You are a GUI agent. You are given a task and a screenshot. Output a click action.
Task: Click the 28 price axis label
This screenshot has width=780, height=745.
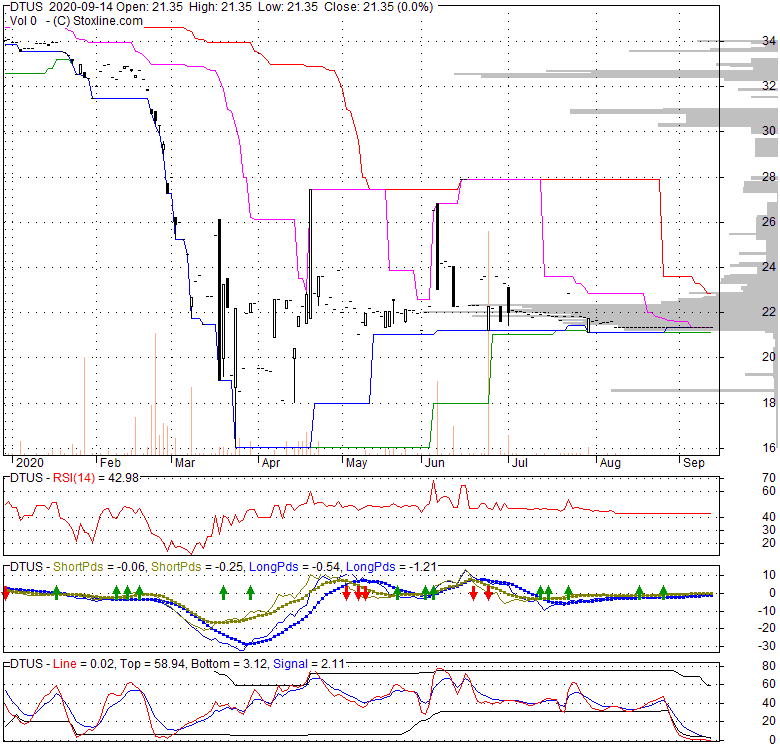(x=769, y=177)
